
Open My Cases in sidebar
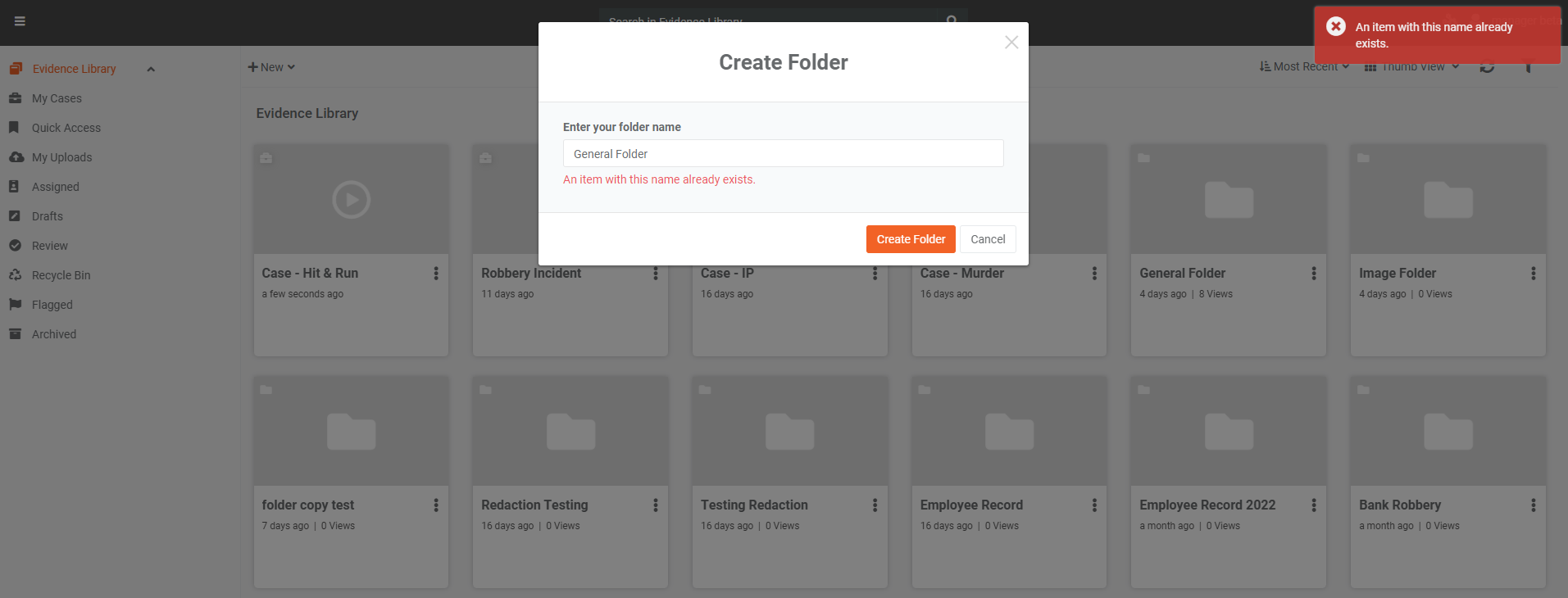(57, 98)
